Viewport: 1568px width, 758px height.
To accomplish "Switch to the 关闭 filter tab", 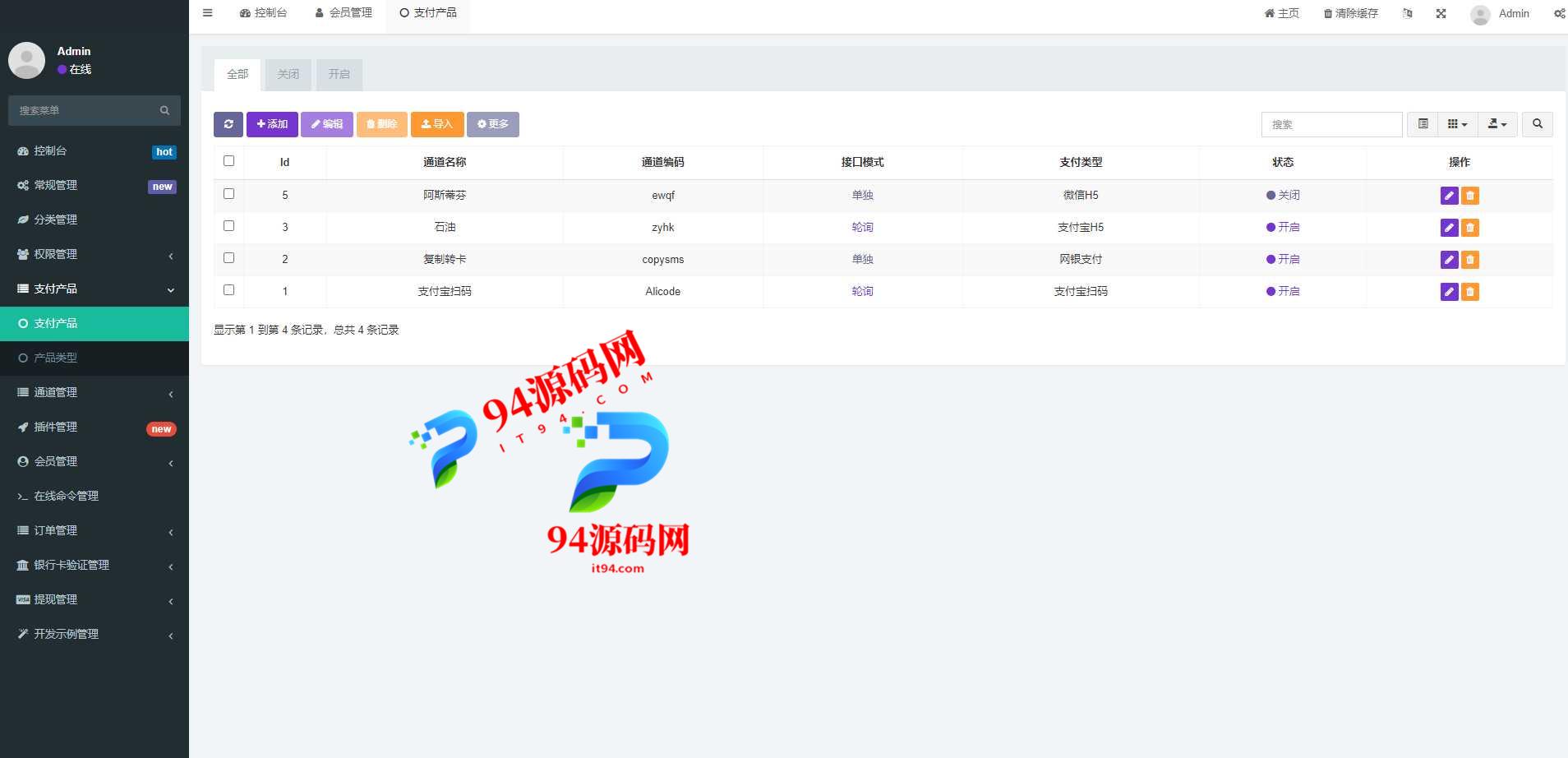I will click(x=288, y=75).
